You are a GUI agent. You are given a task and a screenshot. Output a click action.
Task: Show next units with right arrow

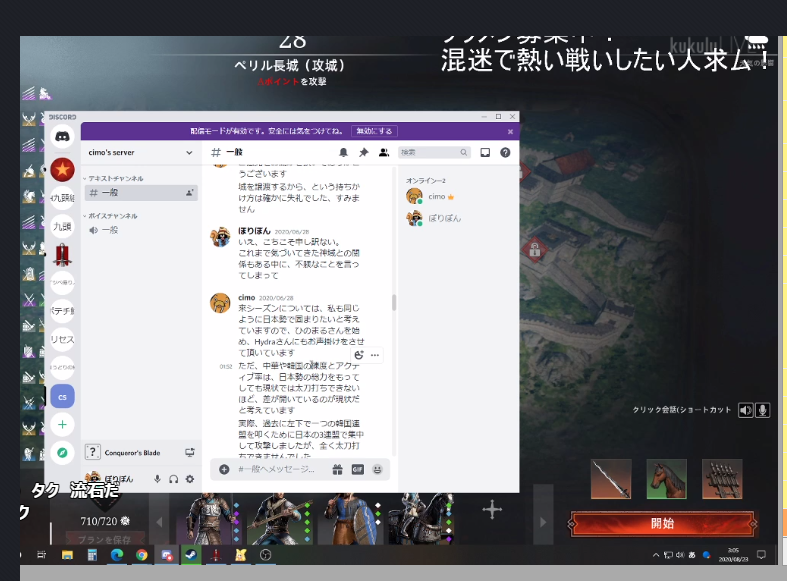tap(543, 522)
